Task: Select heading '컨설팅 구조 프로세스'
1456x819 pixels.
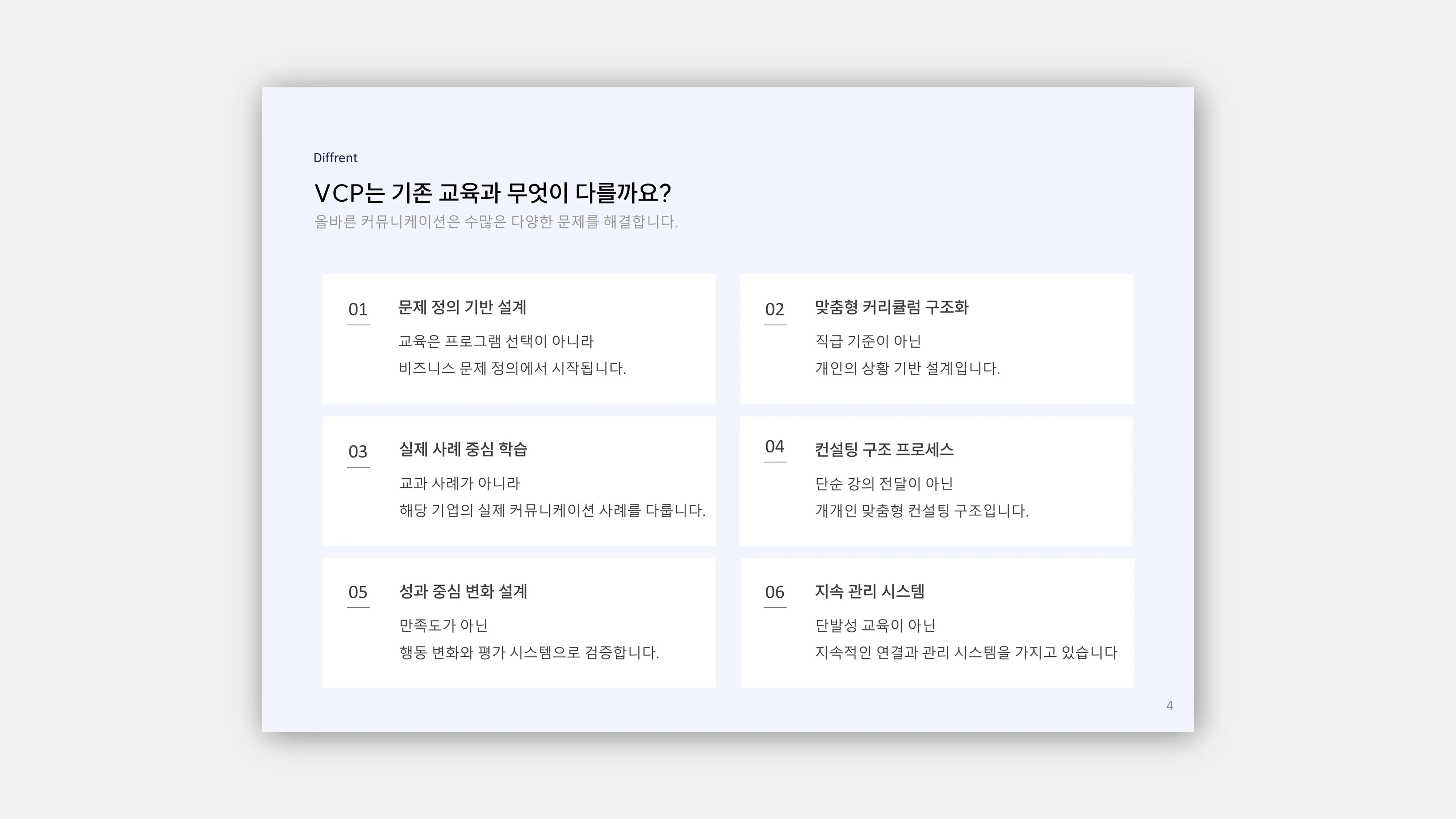Action: tap(885, 449)
